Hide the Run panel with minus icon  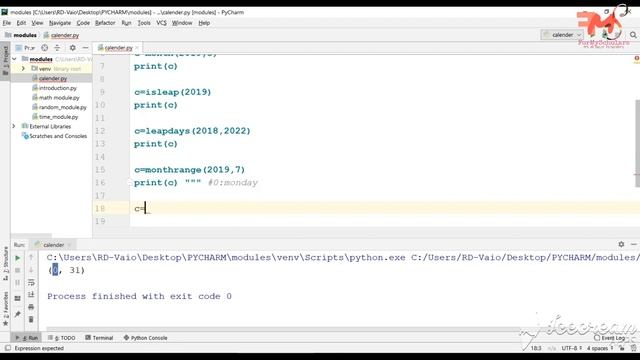click(633, 244)
